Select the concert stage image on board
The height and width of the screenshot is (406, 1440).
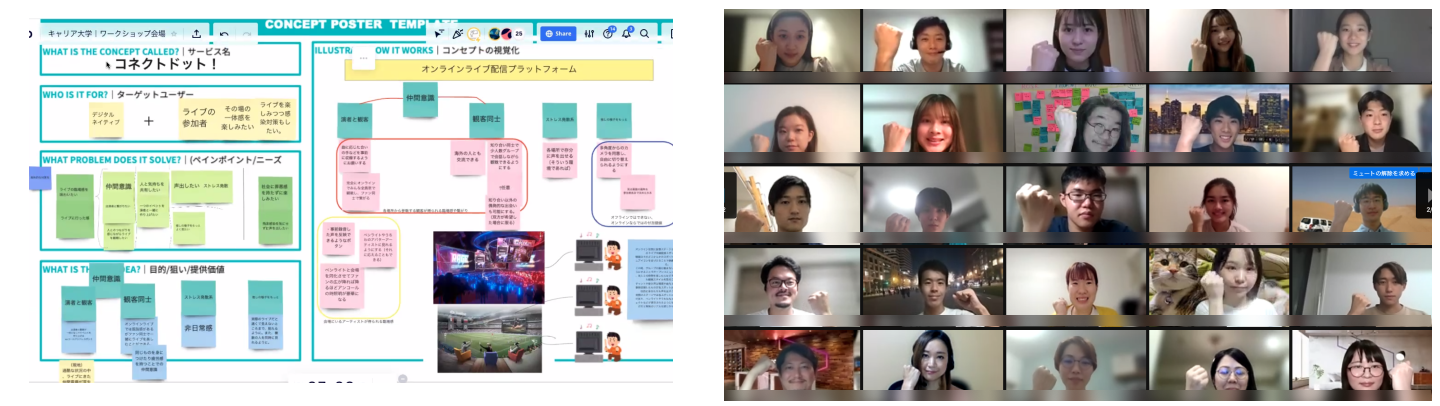point(487,267)
